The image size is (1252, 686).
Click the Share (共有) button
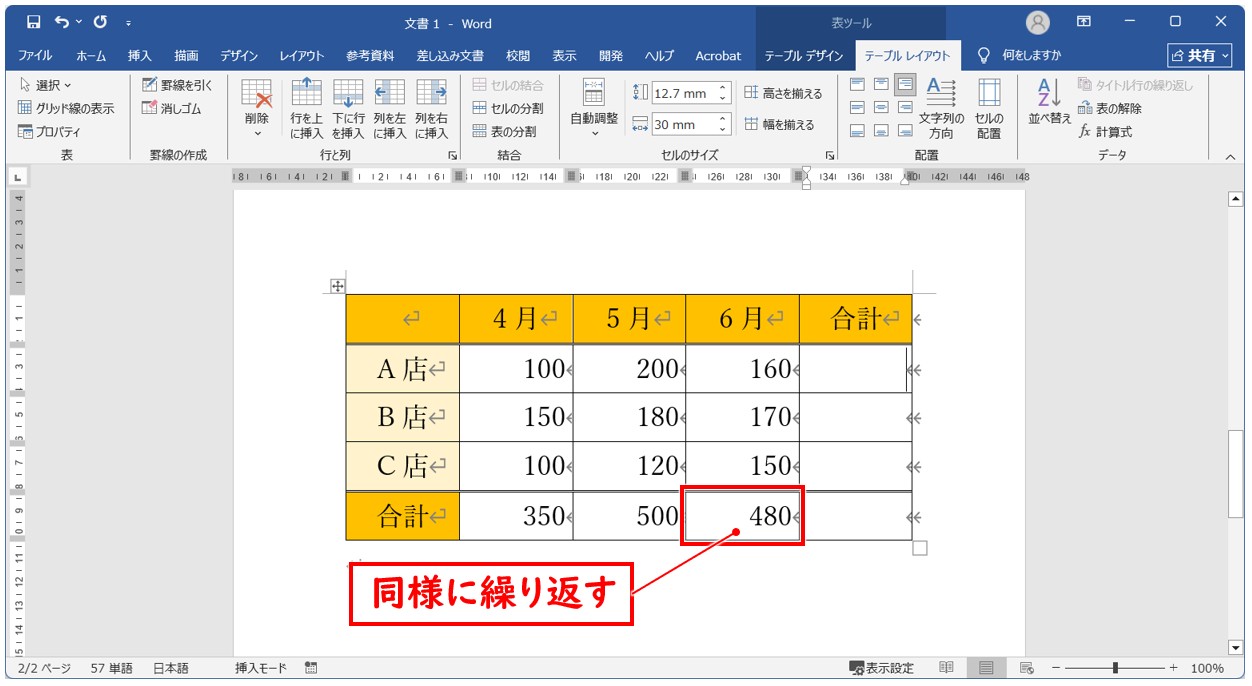1199,56
